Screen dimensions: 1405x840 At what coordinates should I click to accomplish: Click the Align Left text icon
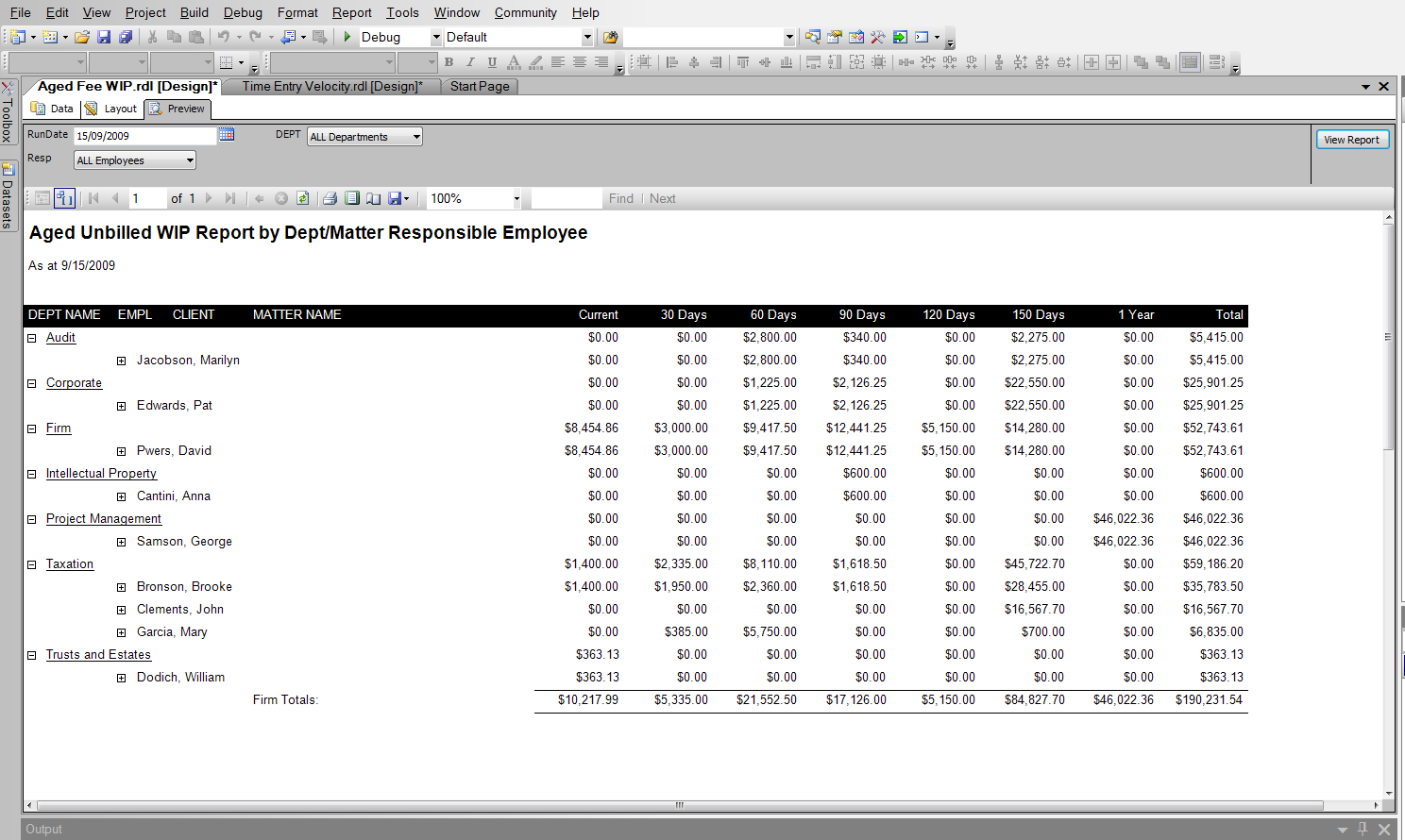coord(557,62)
